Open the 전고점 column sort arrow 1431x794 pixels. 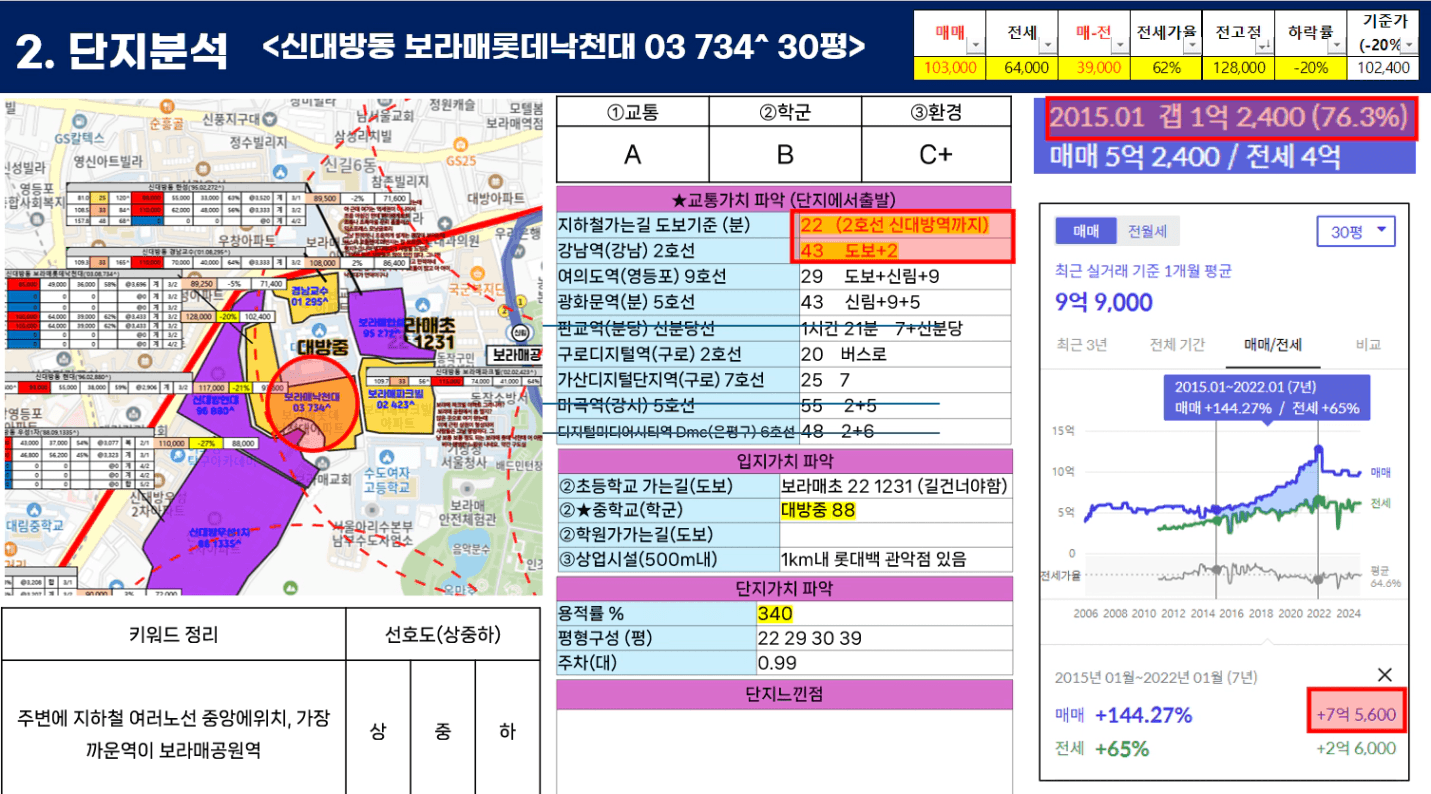click(1263, 46)
